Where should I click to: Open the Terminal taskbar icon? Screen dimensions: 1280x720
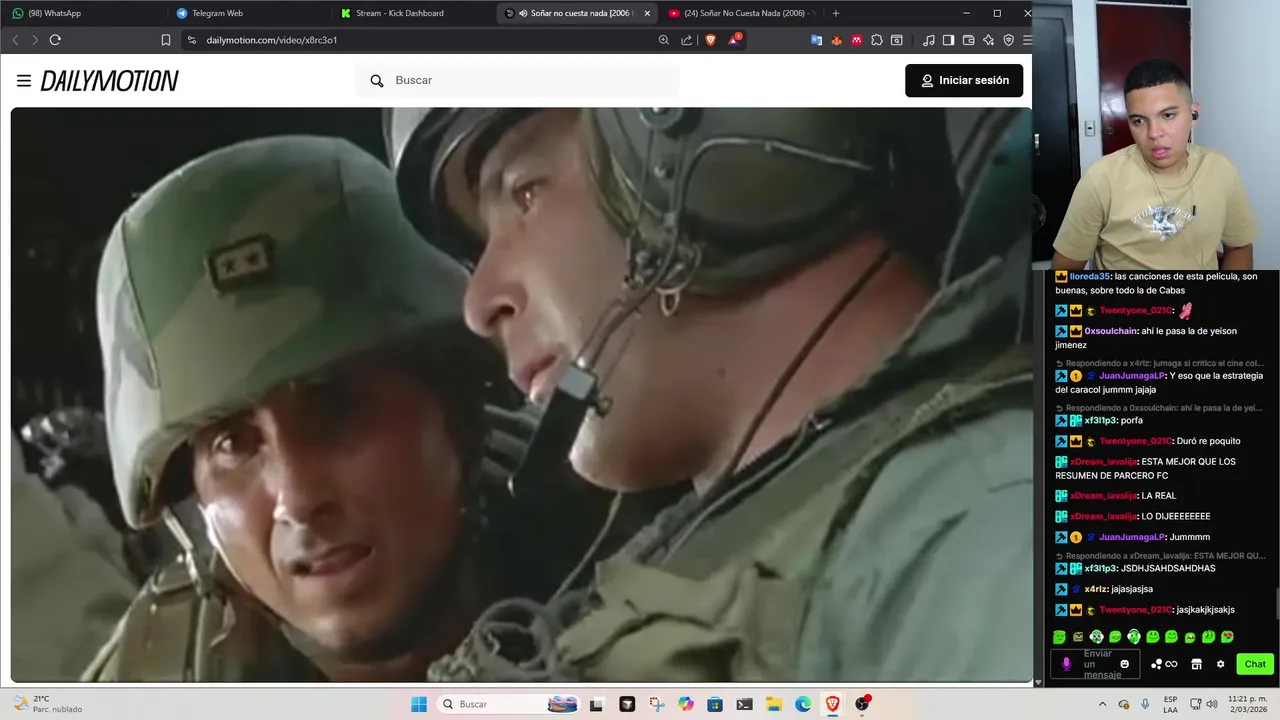point(744,704)
